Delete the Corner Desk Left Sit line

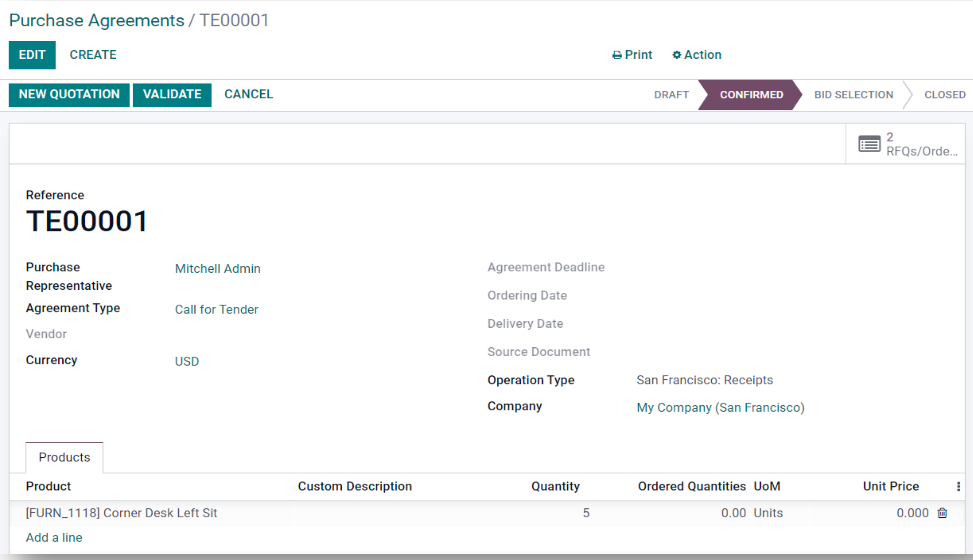[942, 513]
